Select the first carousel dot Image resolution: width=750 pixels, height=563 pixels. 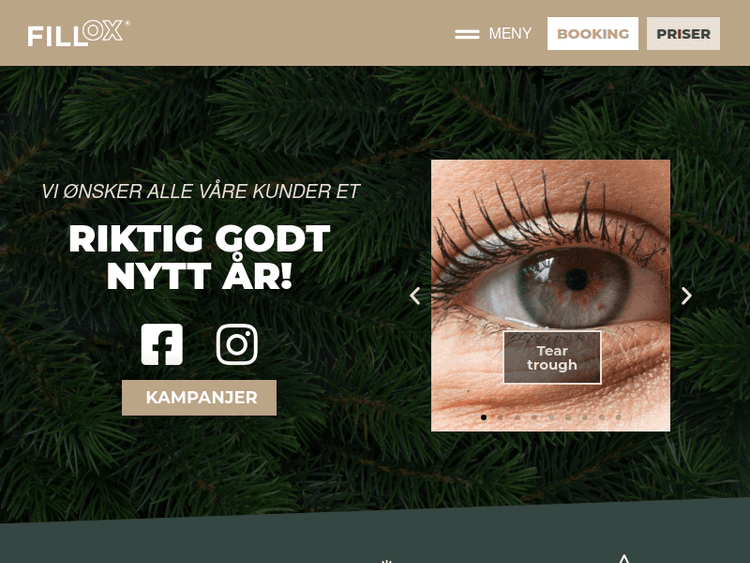[x=484, y=418]
